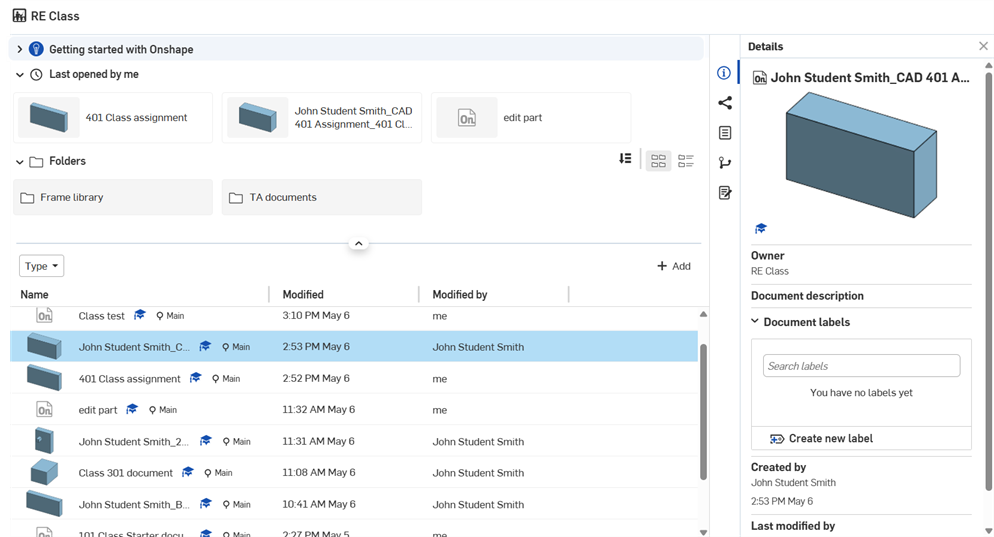994x537 pixels.
Task: Click the Last opened clock icon
Action: 37,74
